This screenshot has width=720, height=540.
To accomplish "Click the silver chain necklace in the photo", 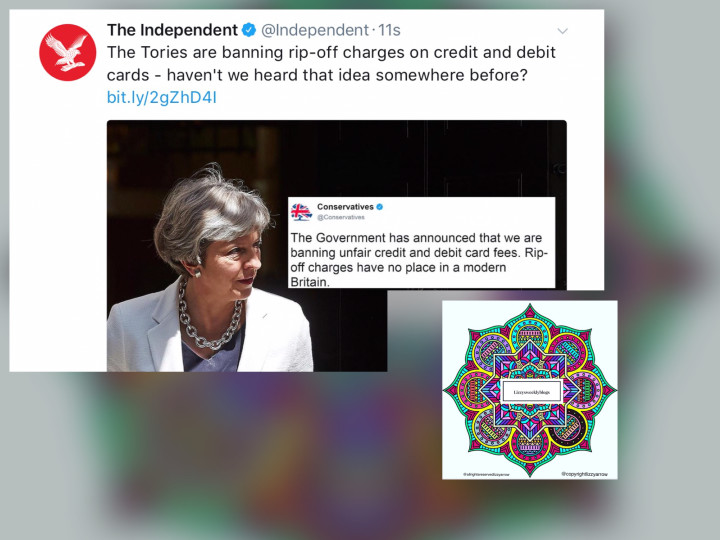I will pyautogui.click(x=209, y=318).
